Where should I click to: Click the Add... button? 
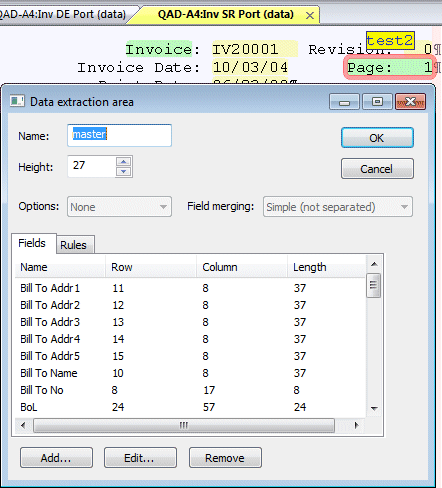click(x=56, y=458)
